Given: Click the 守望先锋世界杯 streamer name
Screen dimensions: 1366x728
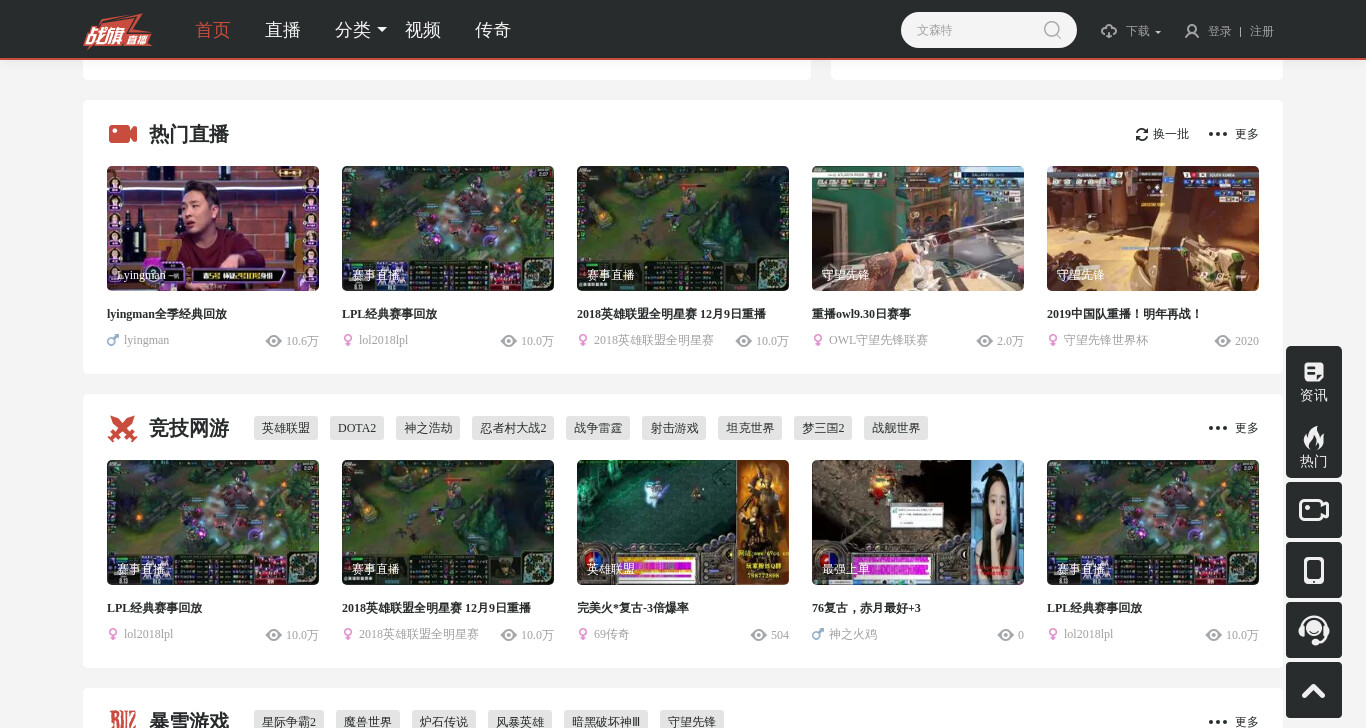Looking at the screenshot, I should 1106,340.
